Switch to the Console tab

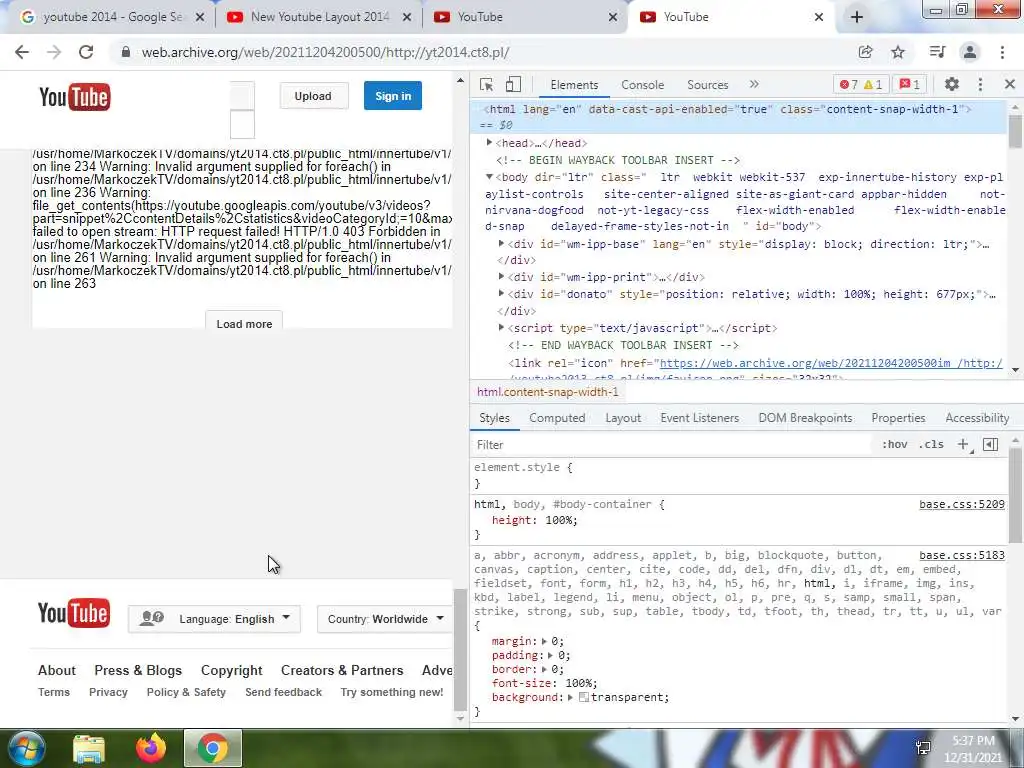coord(643,85)
